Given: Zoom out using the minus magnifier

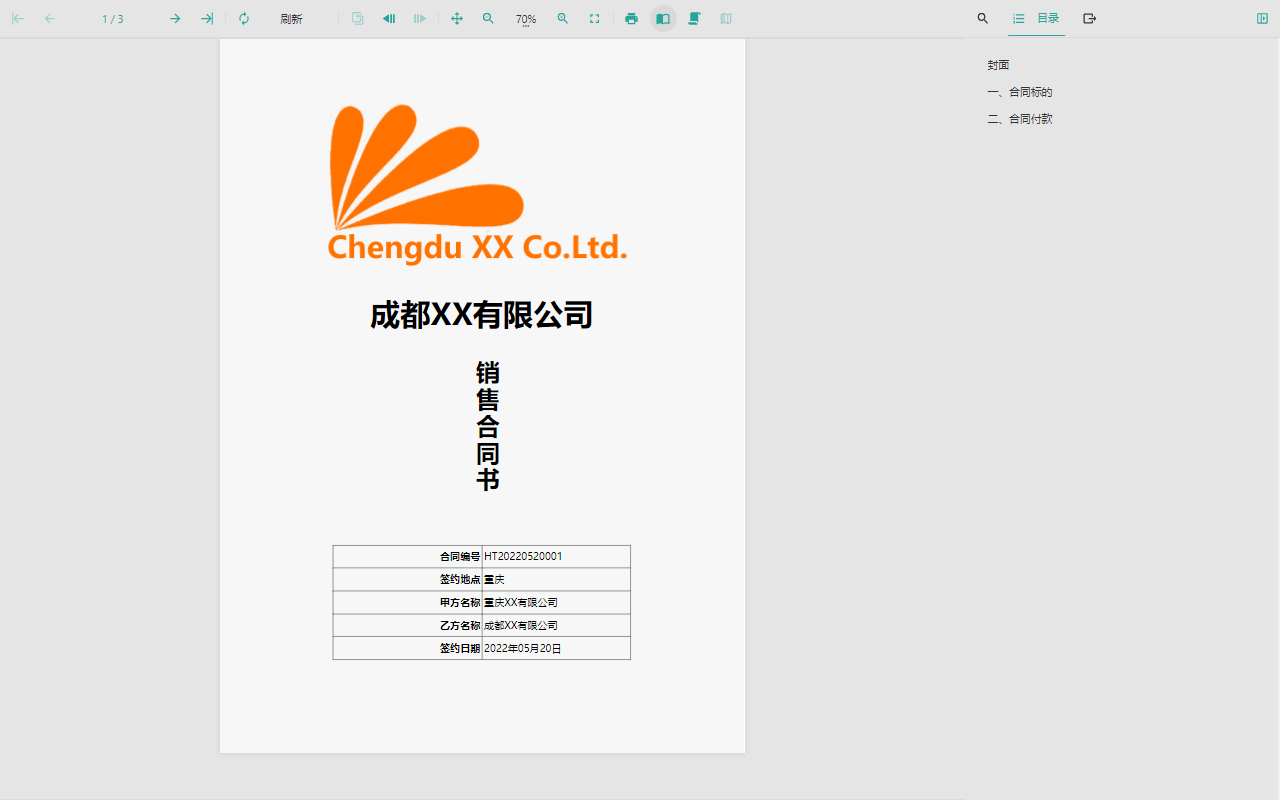Looking at the screenshot, I should click(x=488, y=19).
